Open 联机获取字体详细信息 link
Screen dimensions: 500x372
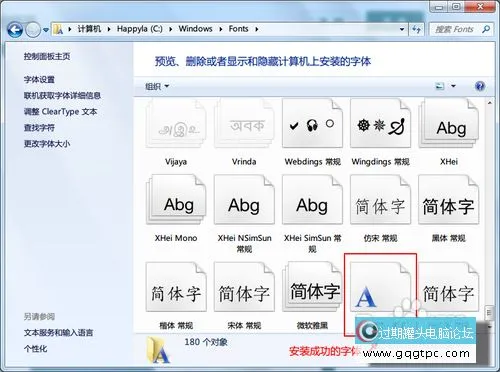click(x=62, y=95)
